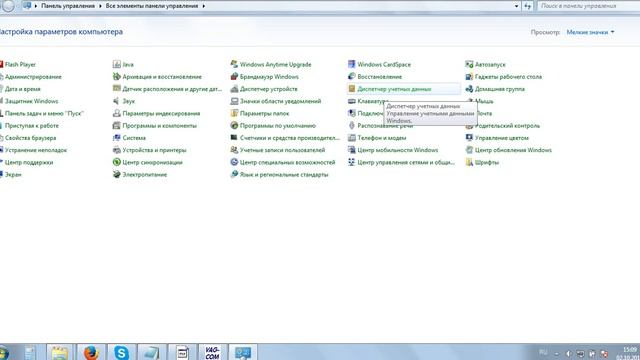Viewport: 640px width, 360px height.
Task: Open Windows Anytime Upgrade
Action: (x=271, y=64)
